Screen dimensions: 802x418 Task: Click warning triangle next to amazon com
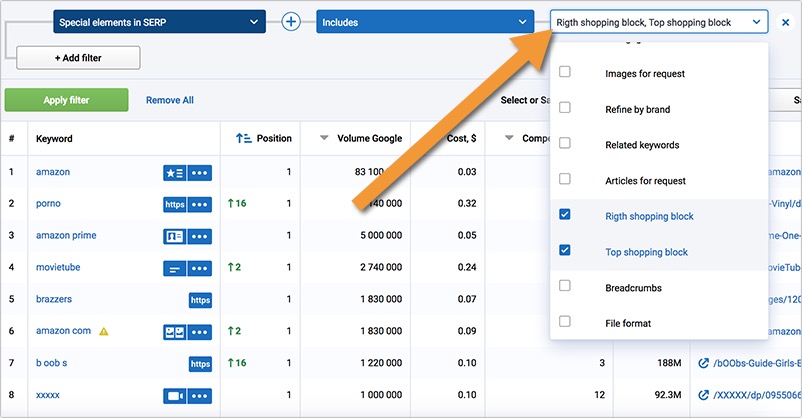[x=104, y=331]
